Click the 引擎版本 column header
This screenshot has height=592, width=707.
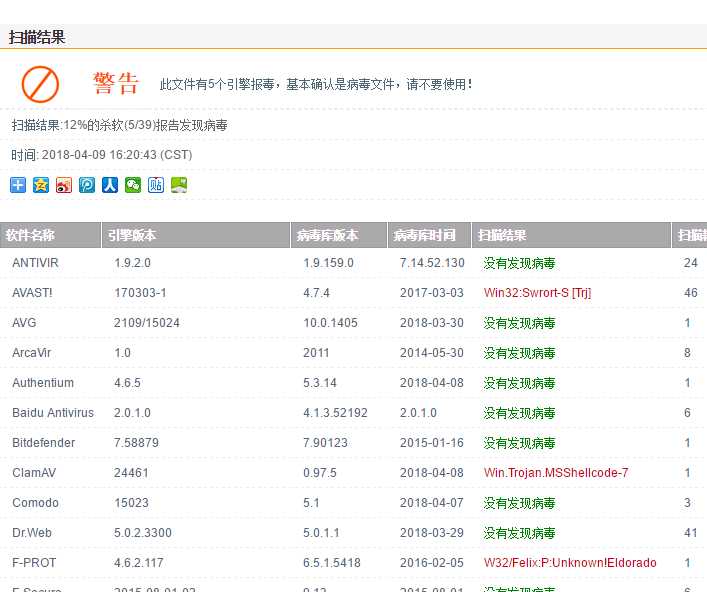132,236
